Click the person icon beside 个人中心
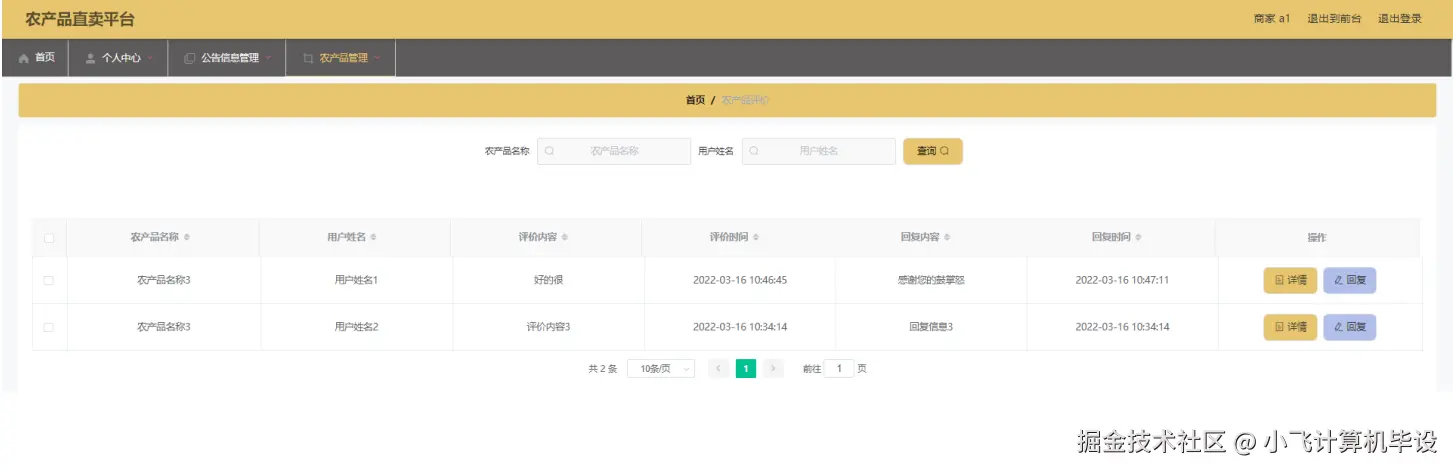 tap(90, 58)
